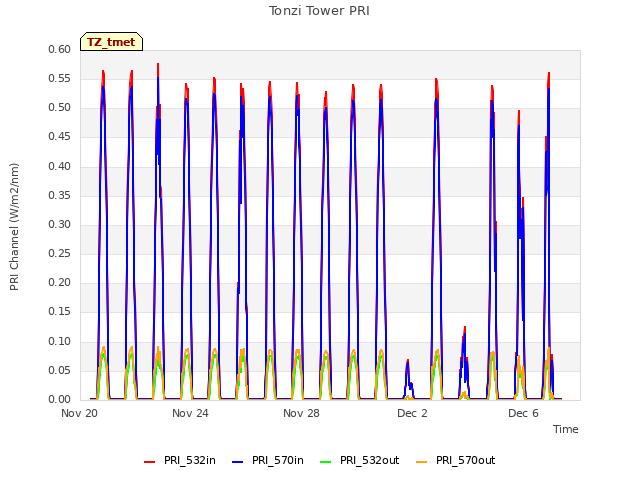Click the 0.60 y-axis tick label
Image resolution: width=640 pixels, height=480 pixels.
point(60,50)
